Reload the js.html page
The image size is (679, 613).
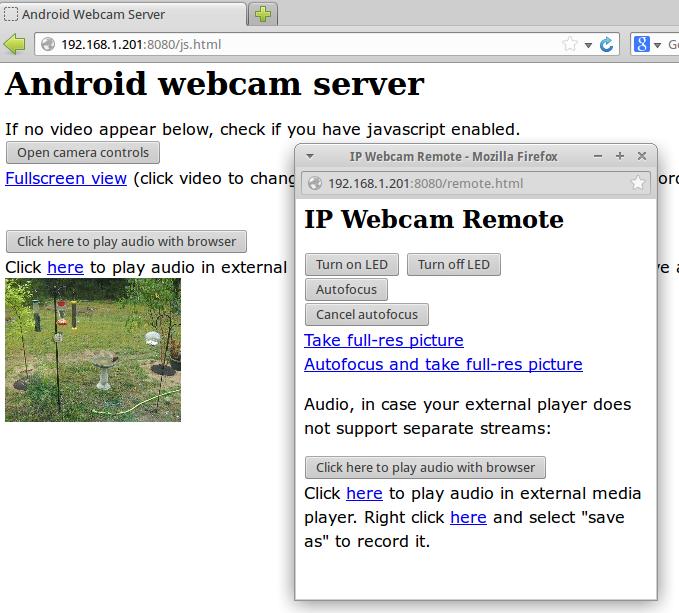pos(607,44)
